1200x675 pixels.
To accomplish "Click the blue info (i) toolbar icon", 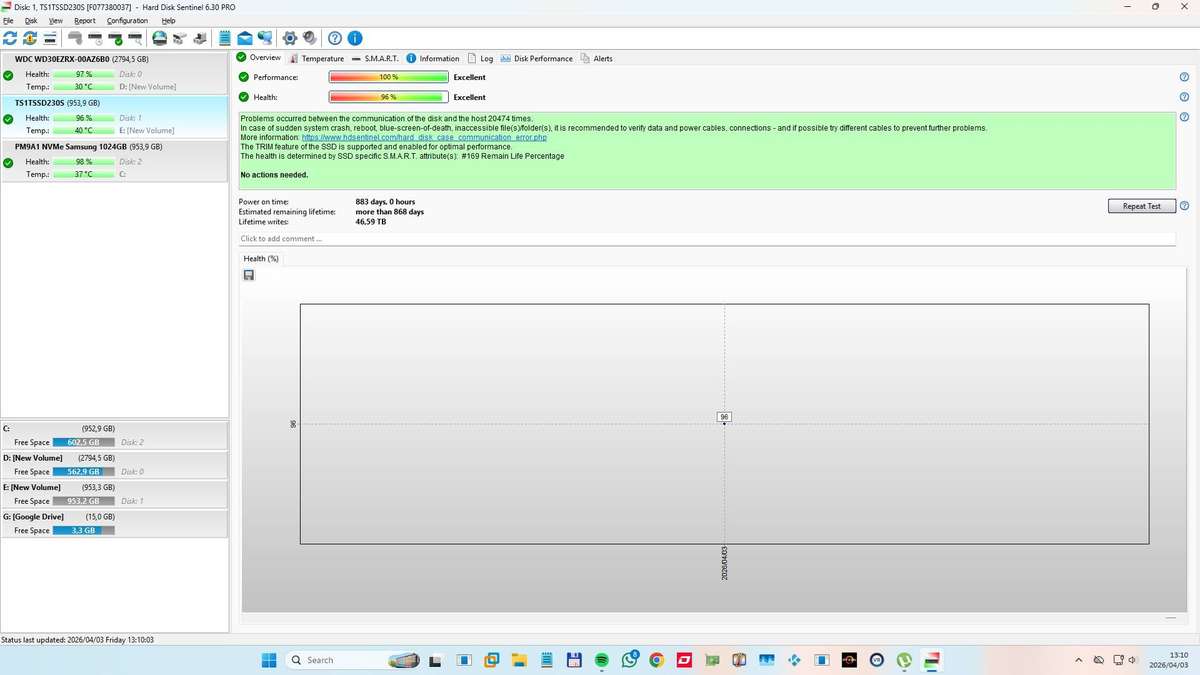I will click(354, 38).
